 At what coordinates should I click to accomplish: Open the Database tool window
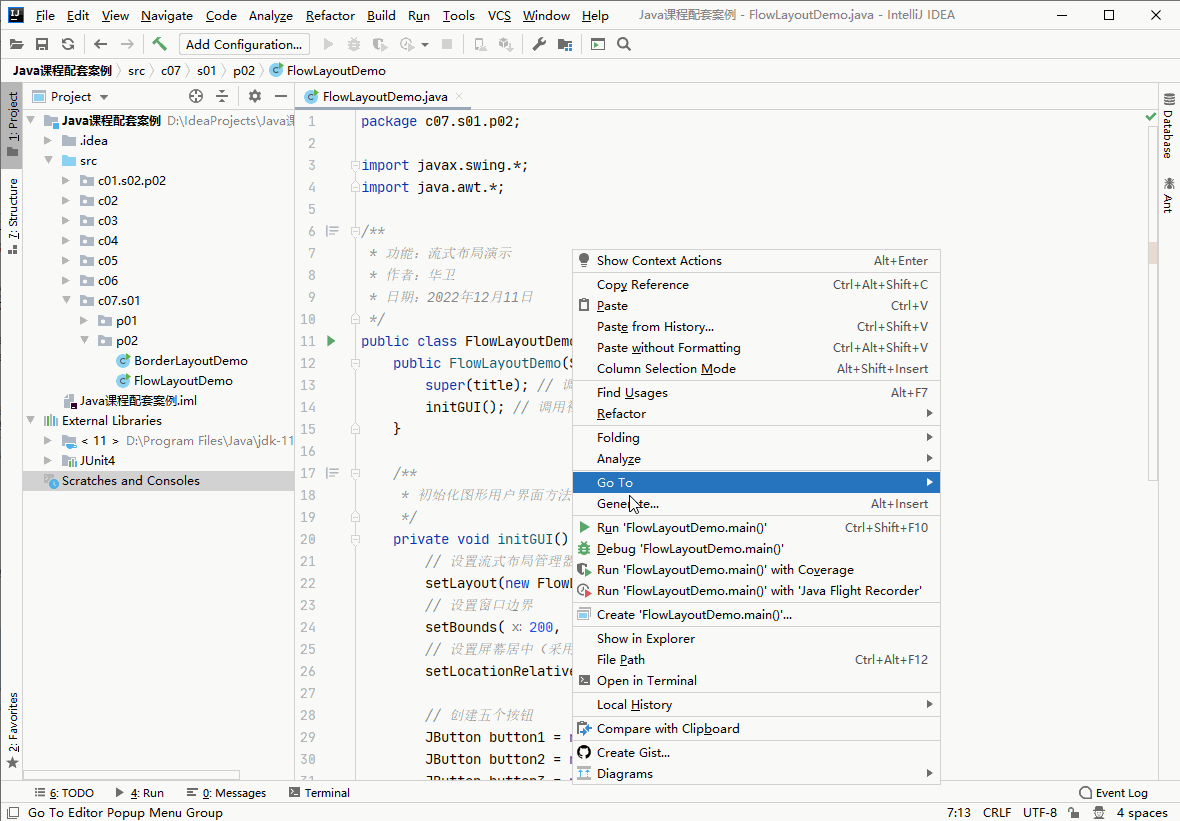[1169, 126]
